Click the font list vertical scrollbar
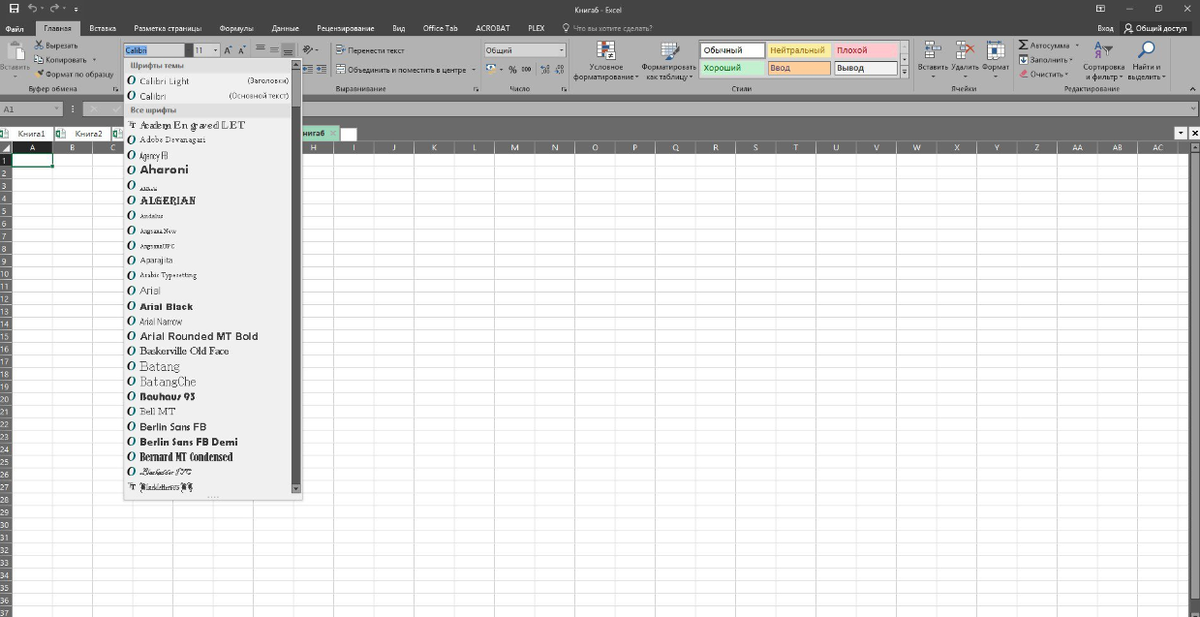Image resolution: width=1200 pixels, height=617 pixels. click(296, 276)
